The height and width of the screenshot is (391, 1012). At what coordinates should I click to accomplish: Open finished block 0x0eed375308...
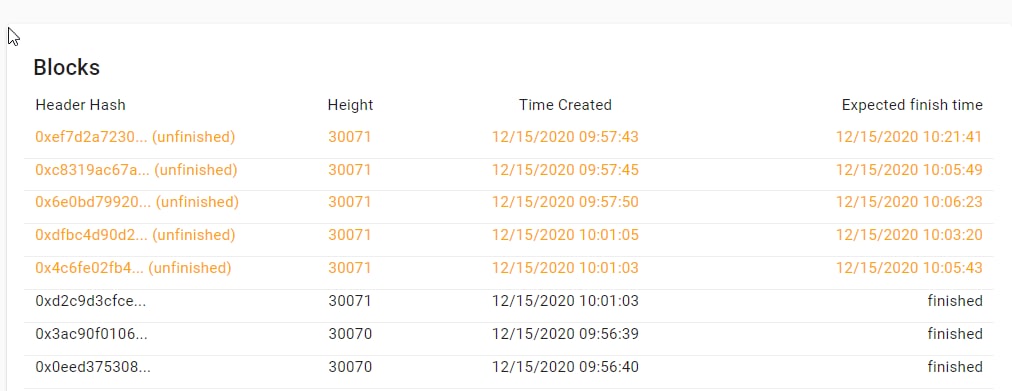coord(94,367)
